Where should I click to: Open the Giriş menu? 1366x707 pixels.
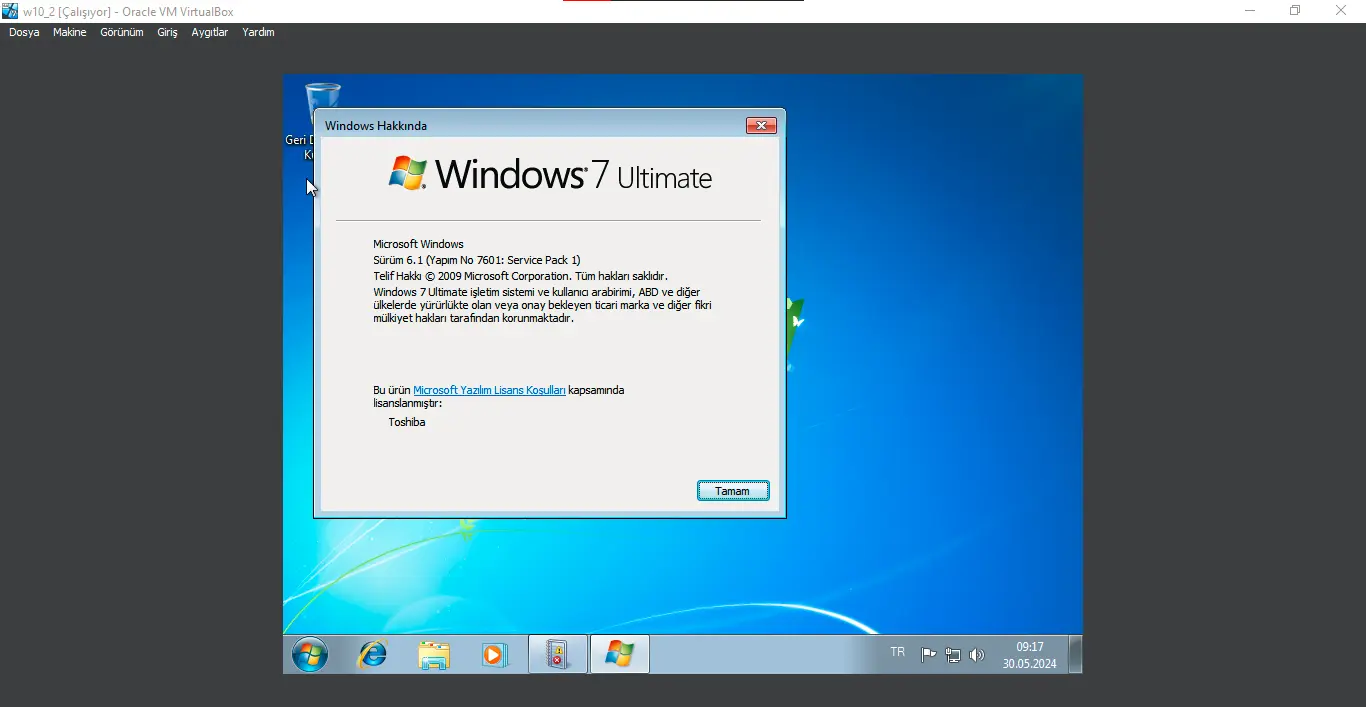pyautogui.click(x=167, y=32)
